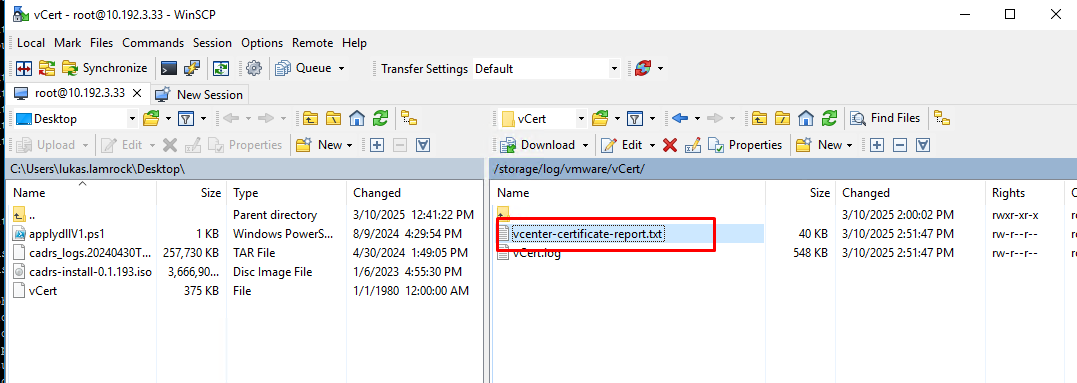Click the red-green globe reconnect icon
This screenshot has width=1077, height=383.
tap(644, 68)
